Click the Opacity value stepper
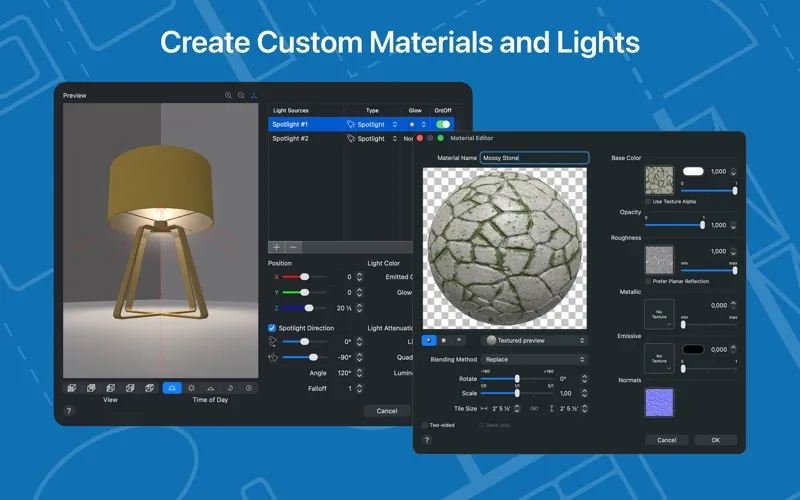The height and width of the screenshot is (500, 800). point(733,225)
